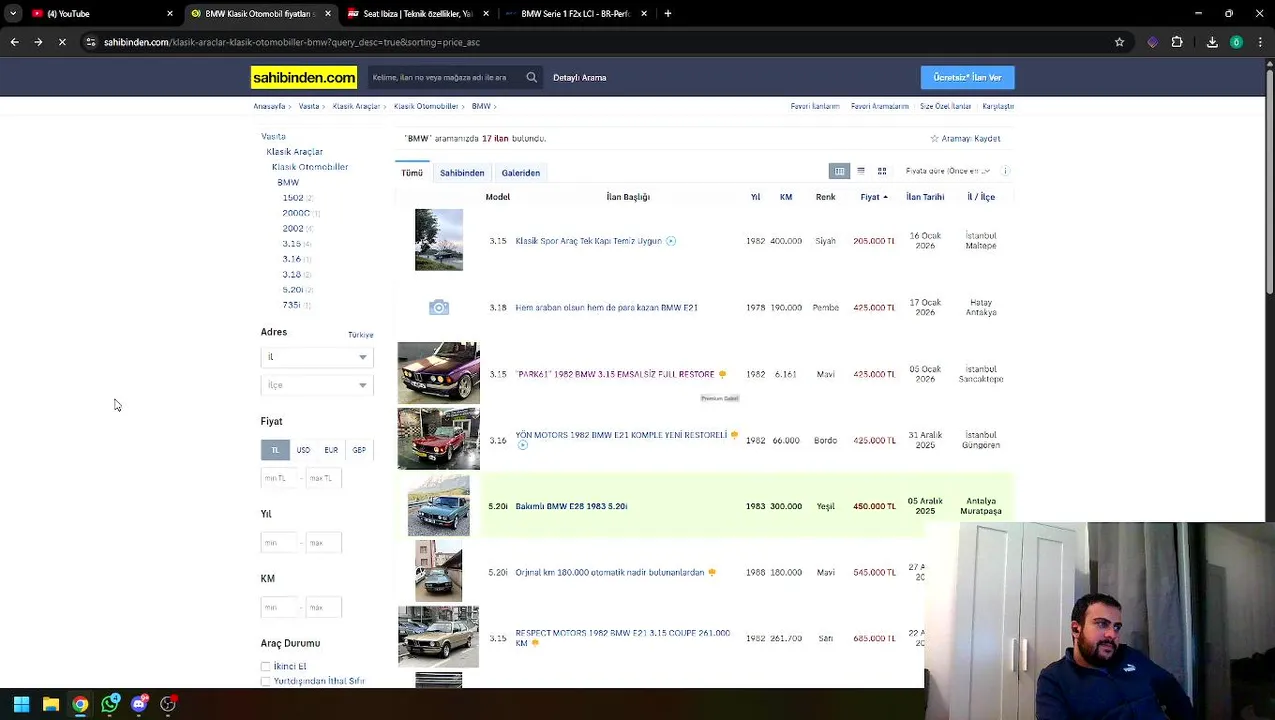Screen dimensions: 1275x720
Task: Switch to the Galeriden tab
Action: click(x=521, y=173)
